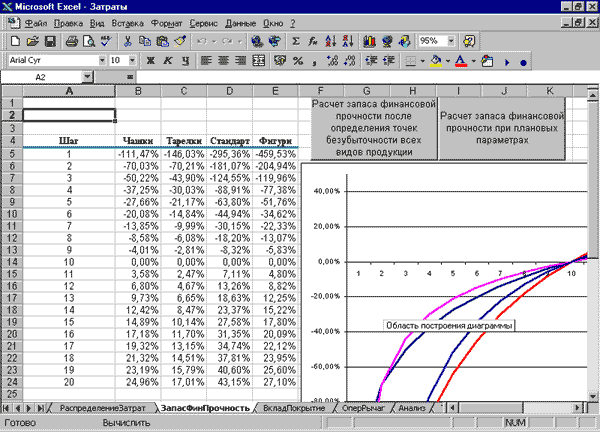
Task: Decrease indent icon
Action: tap(371, 61)
